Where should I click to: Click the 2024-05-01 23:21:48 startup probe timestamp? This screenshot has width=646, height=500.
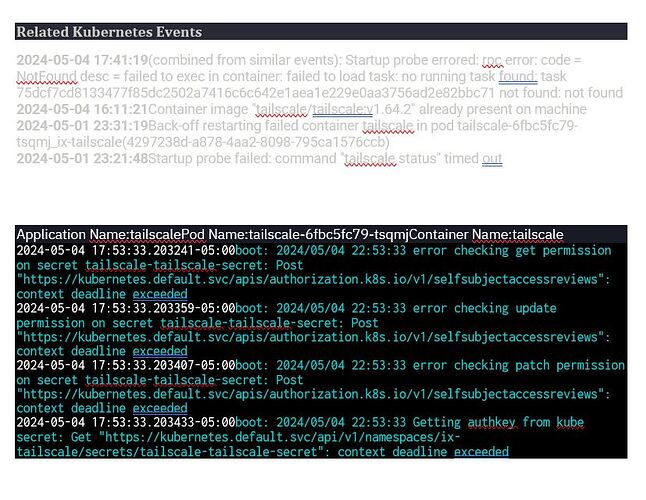[x=82, y=159]
